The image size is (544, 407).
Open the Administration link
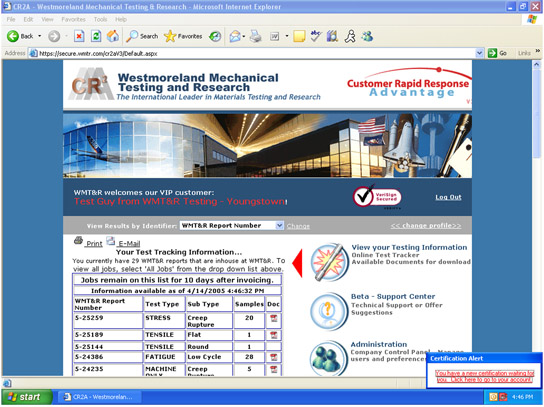click(379, 345)
